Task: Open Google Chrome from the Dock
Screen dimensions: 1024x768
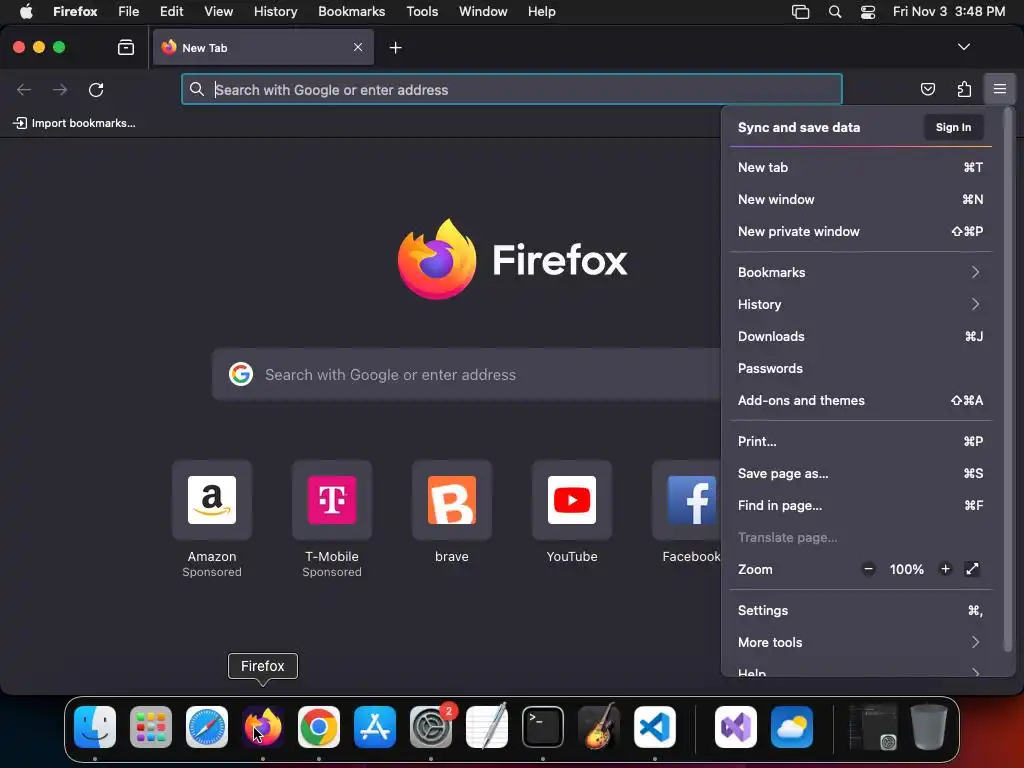Action: [x=319, y=727]
